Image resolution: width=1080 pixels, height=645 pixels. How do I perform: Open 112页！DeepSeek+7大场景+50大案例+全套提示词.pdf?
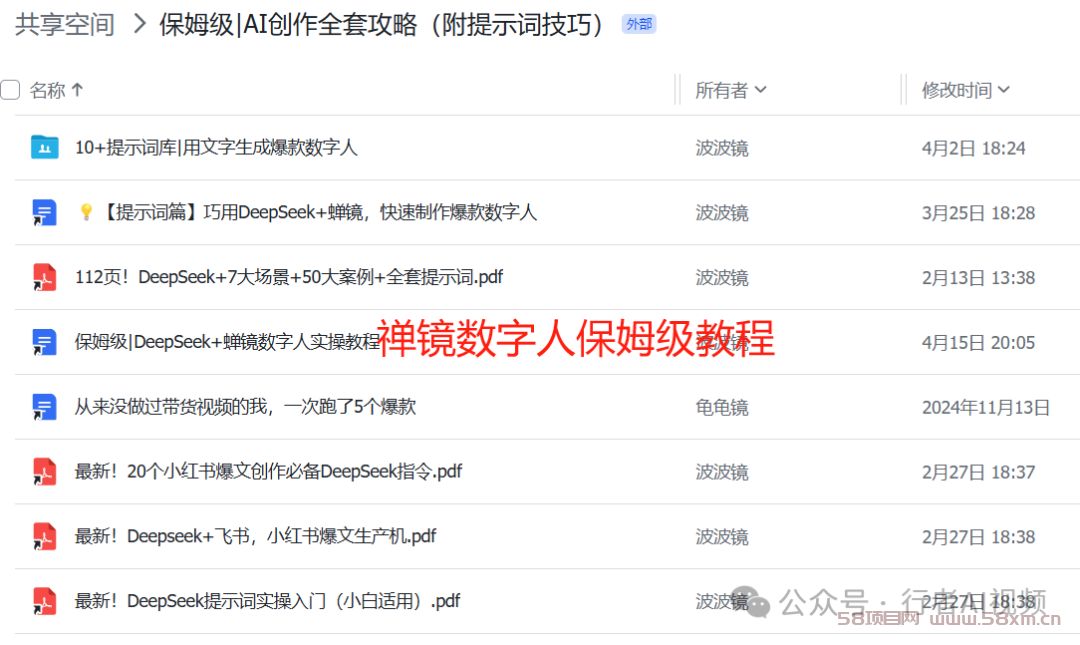pyautogui.click(x=289, y=277)
